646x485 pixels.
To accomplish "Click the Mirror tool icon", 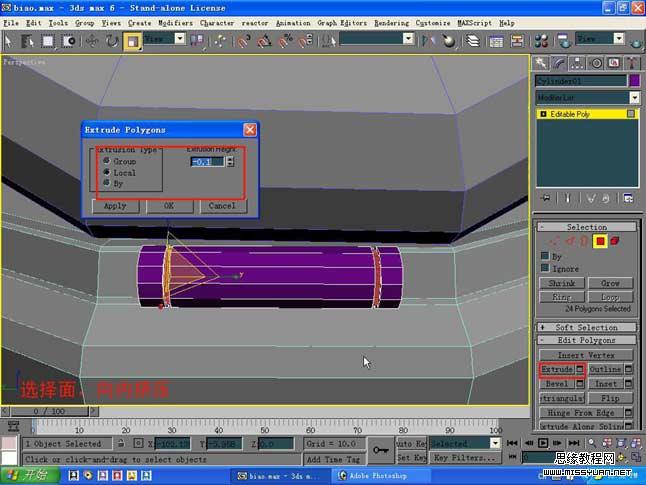I will (x=428, y=40).
